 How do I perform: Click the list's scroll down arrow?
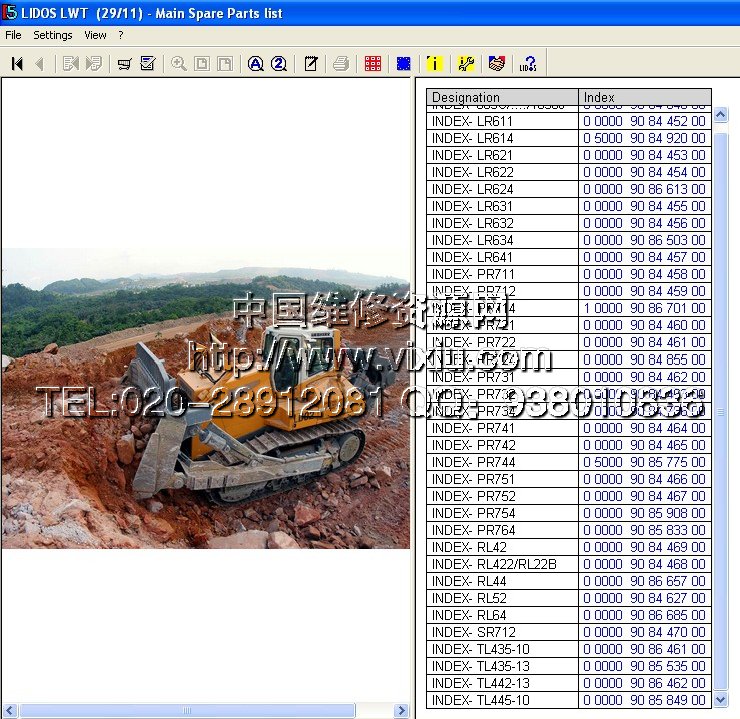tap(720, 700)
